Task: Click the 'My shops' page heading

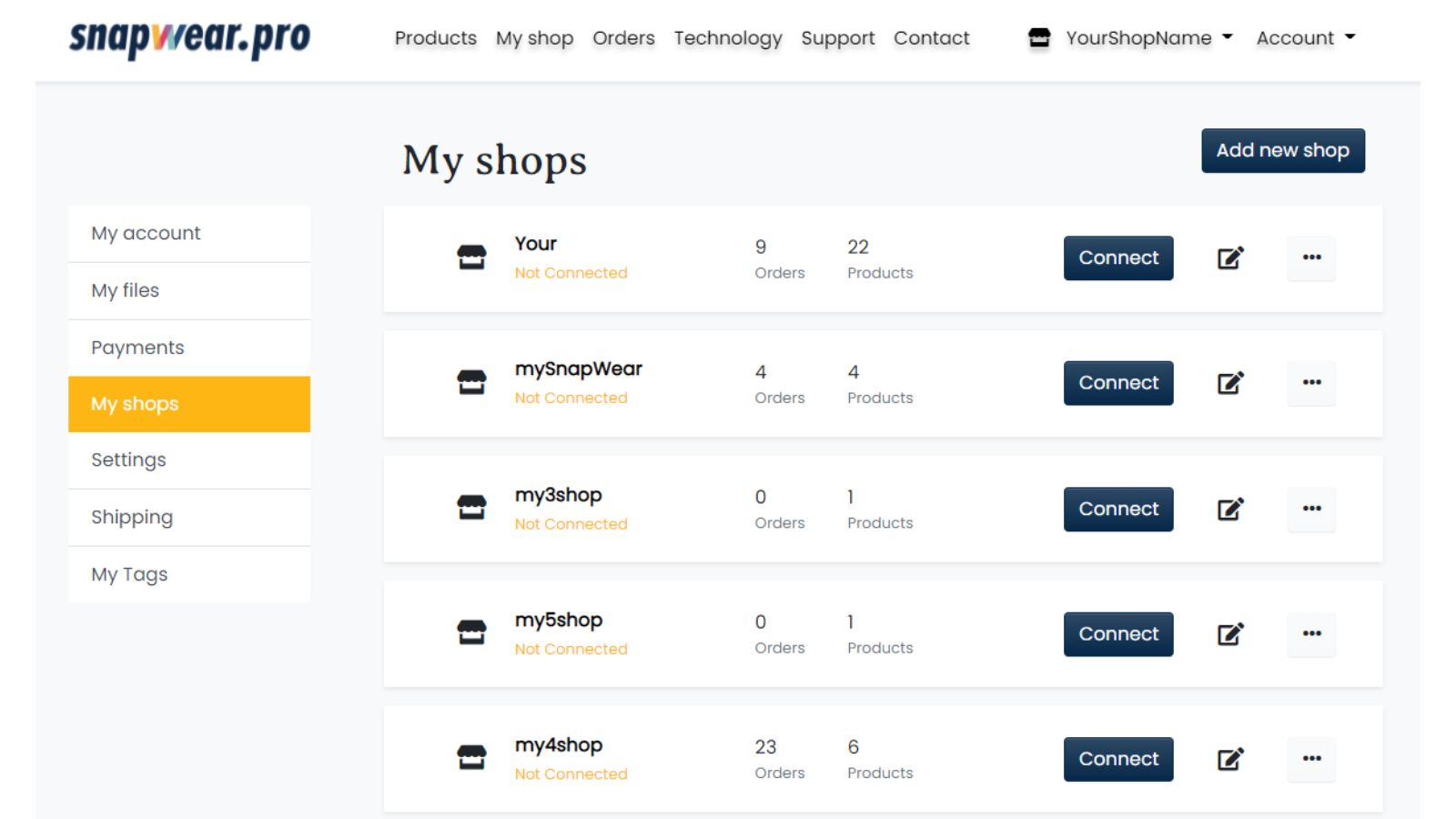Action: [494, 161]
